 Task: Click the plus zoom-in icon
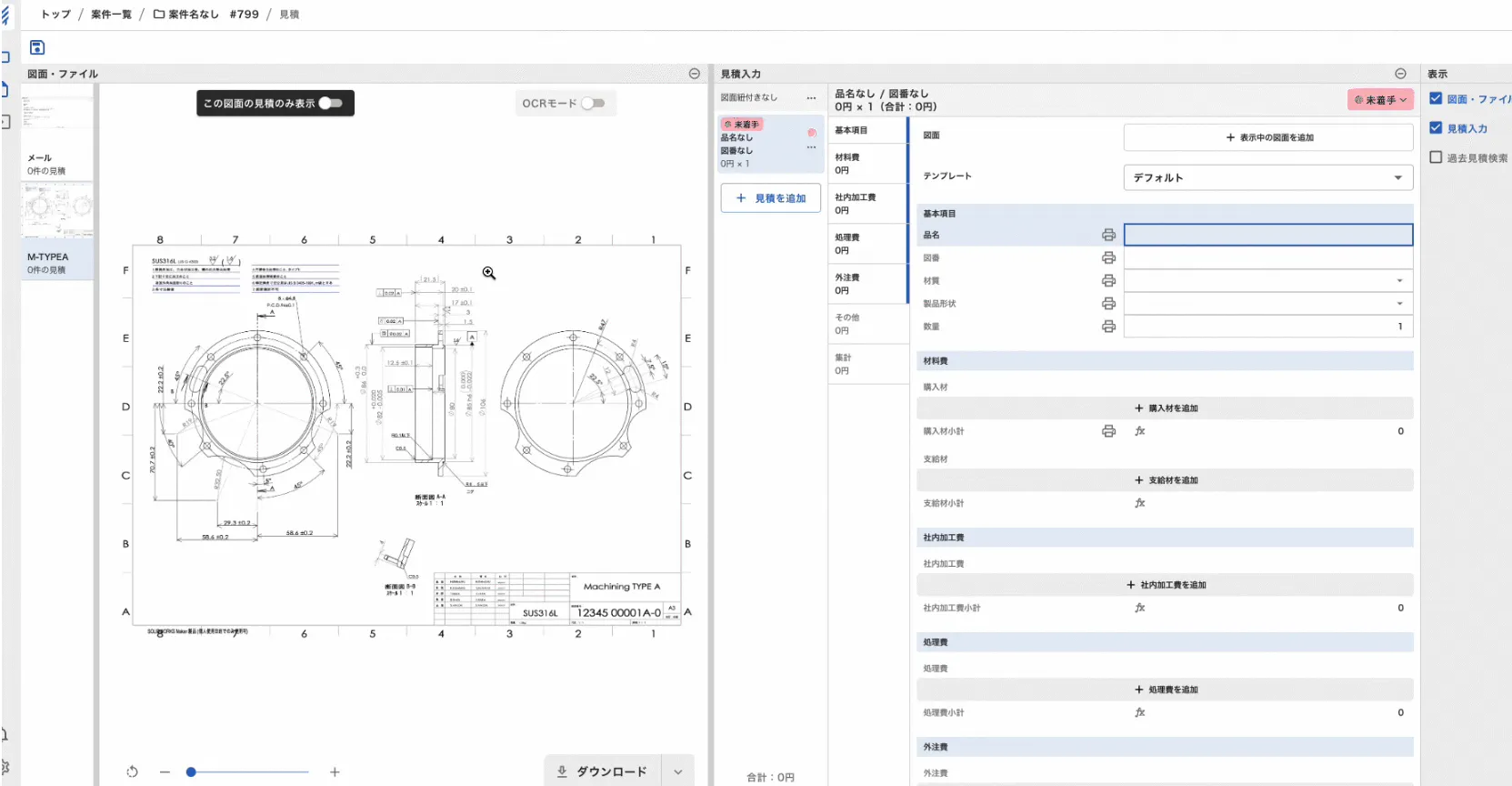[x=335, y=772]
